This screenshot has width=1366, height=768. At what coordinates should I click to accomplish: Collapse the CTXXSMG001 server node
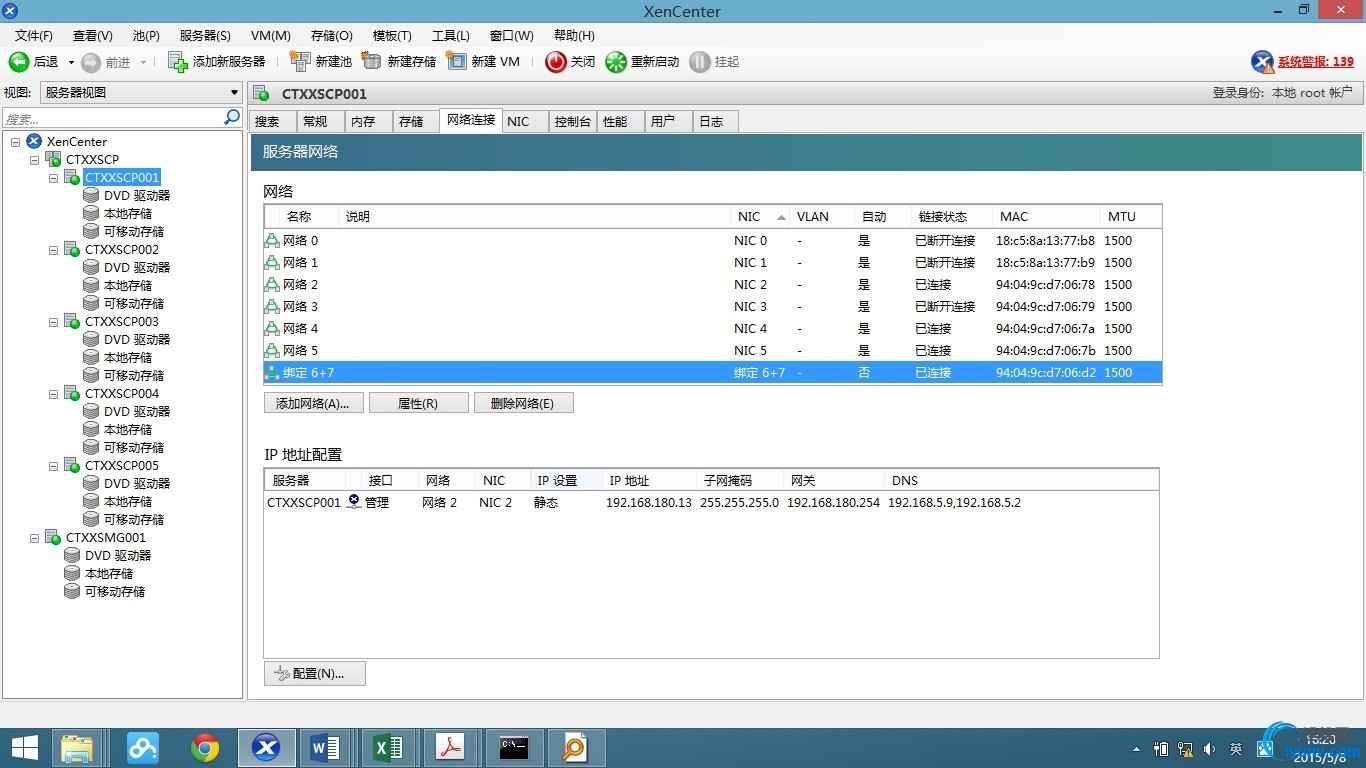[x=35, y=538]
